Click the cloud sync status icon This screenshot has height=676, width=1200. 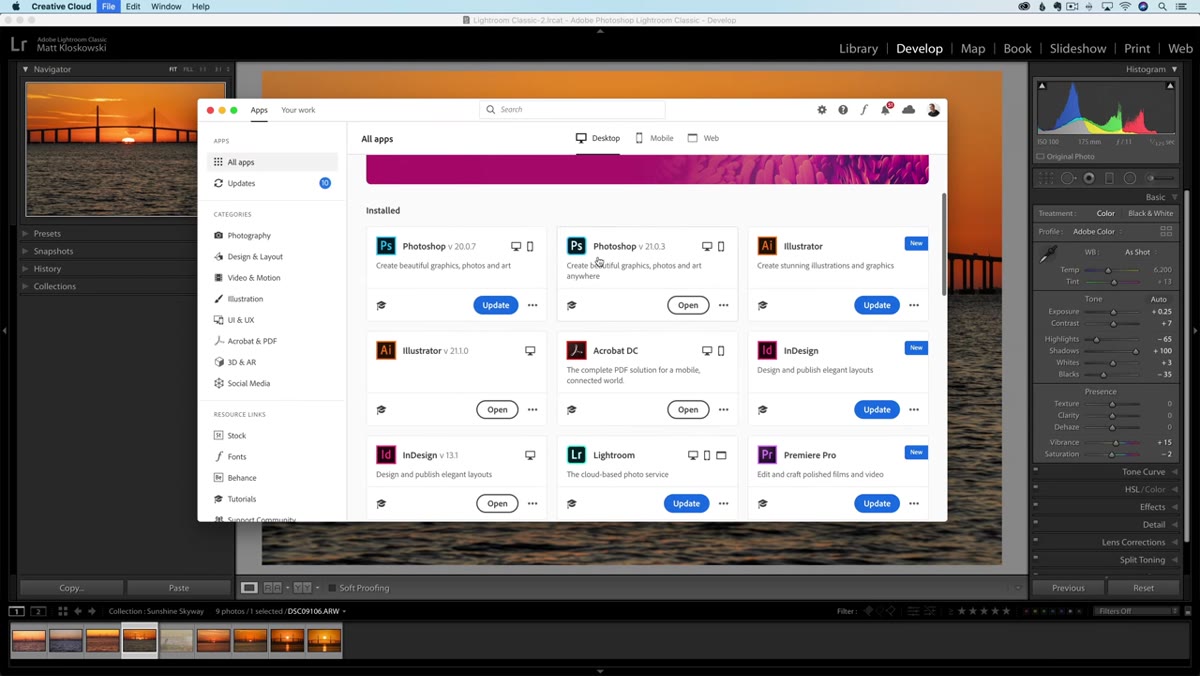908,110
